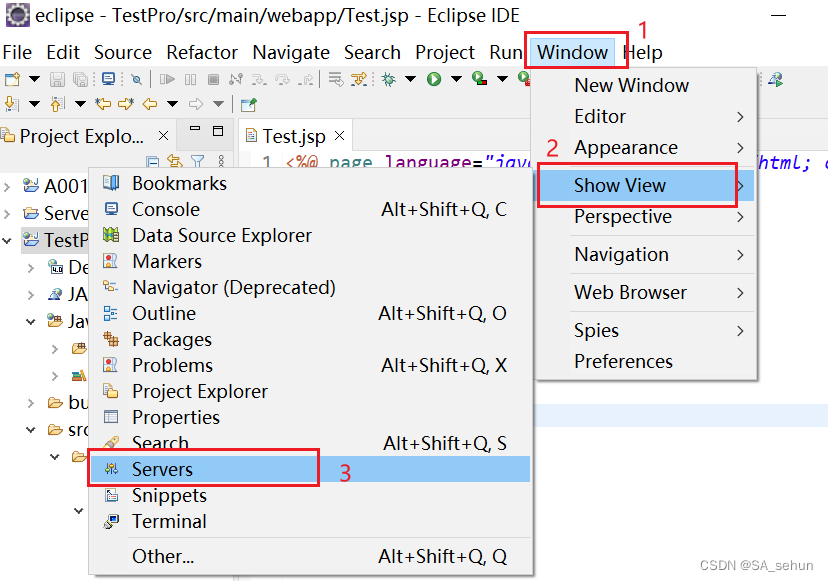This screenshot has width=828, height=581.
Task: Toggle Link with Editor in Project Explorer
Action: coord(175,161)
